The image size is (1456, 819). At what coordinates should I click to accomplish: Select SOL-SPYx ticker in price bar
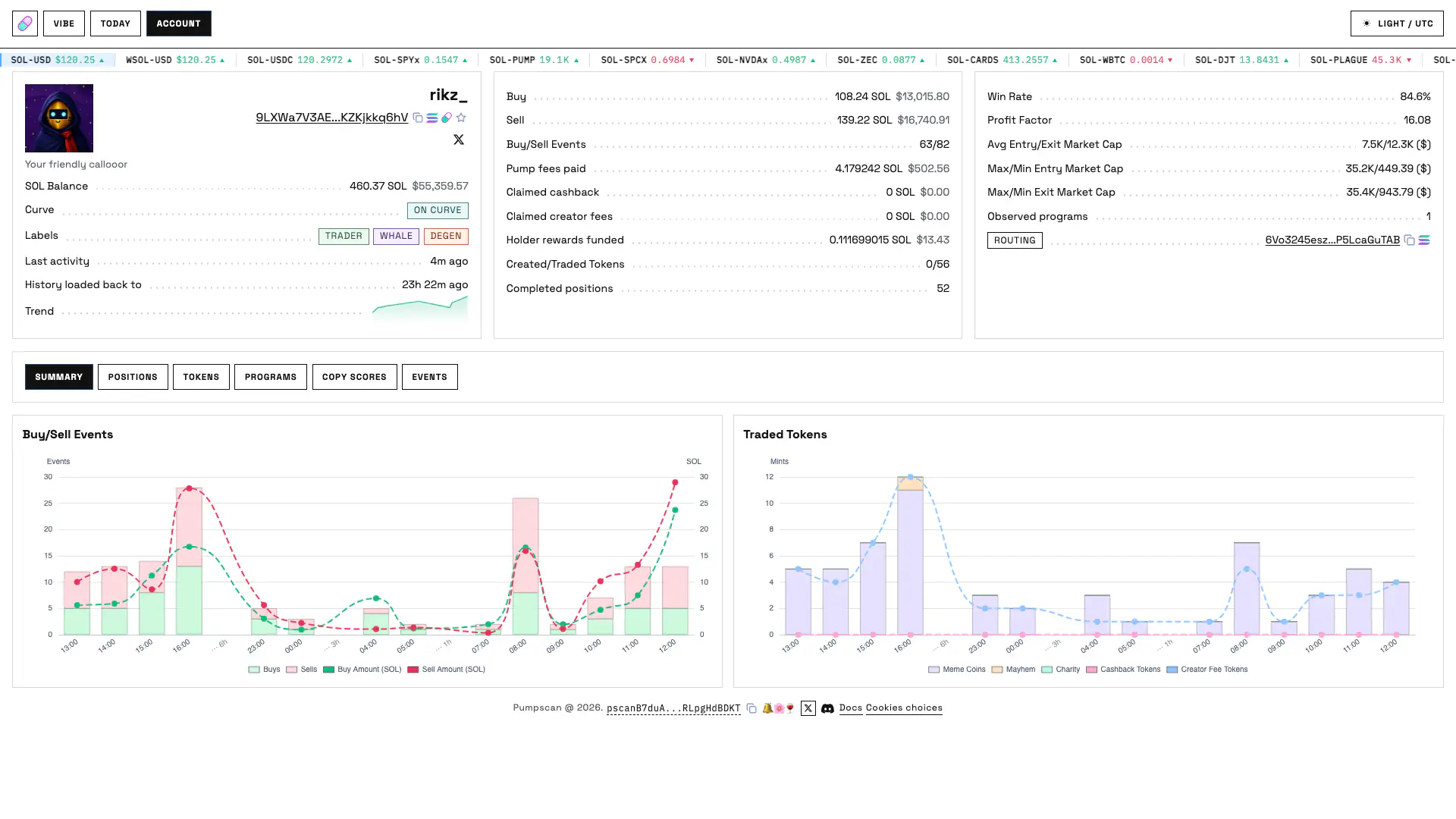(421, 60)
